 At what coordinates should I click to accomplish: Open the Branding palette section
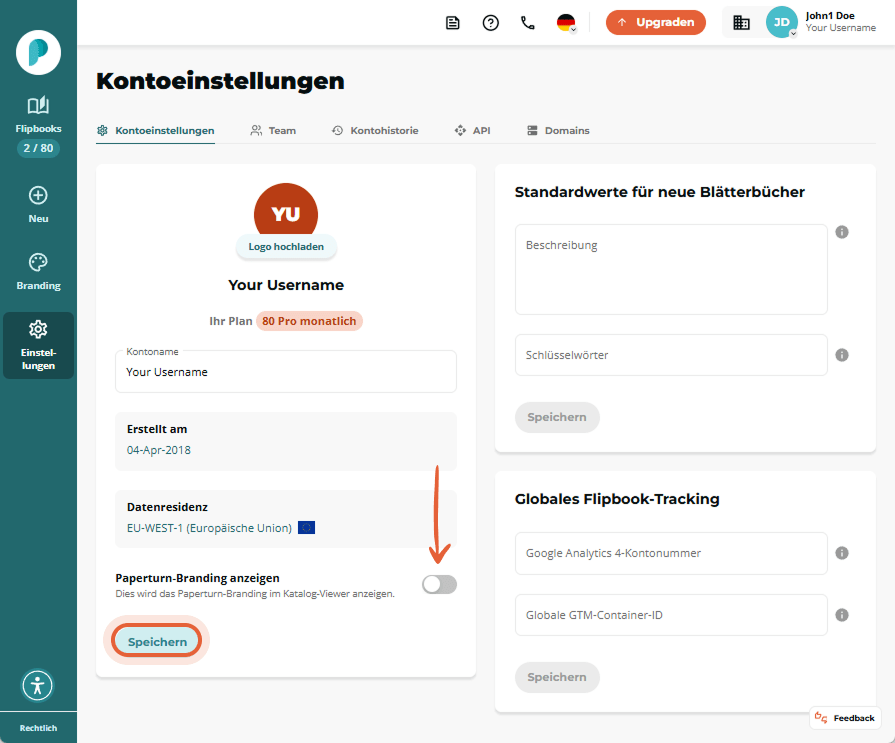pos(38,272)
